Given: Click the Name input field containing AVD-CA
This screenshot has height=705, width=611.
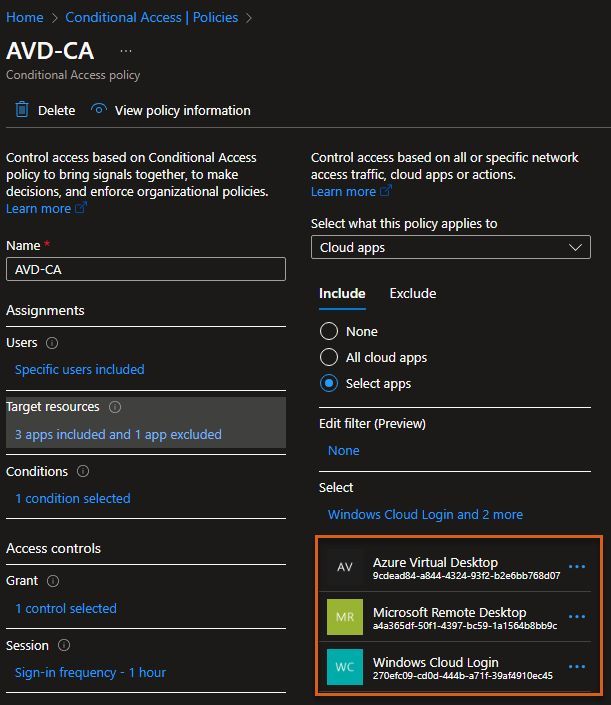Looking at the screenshot, I should pyautogui.click(x=146, y=269).
